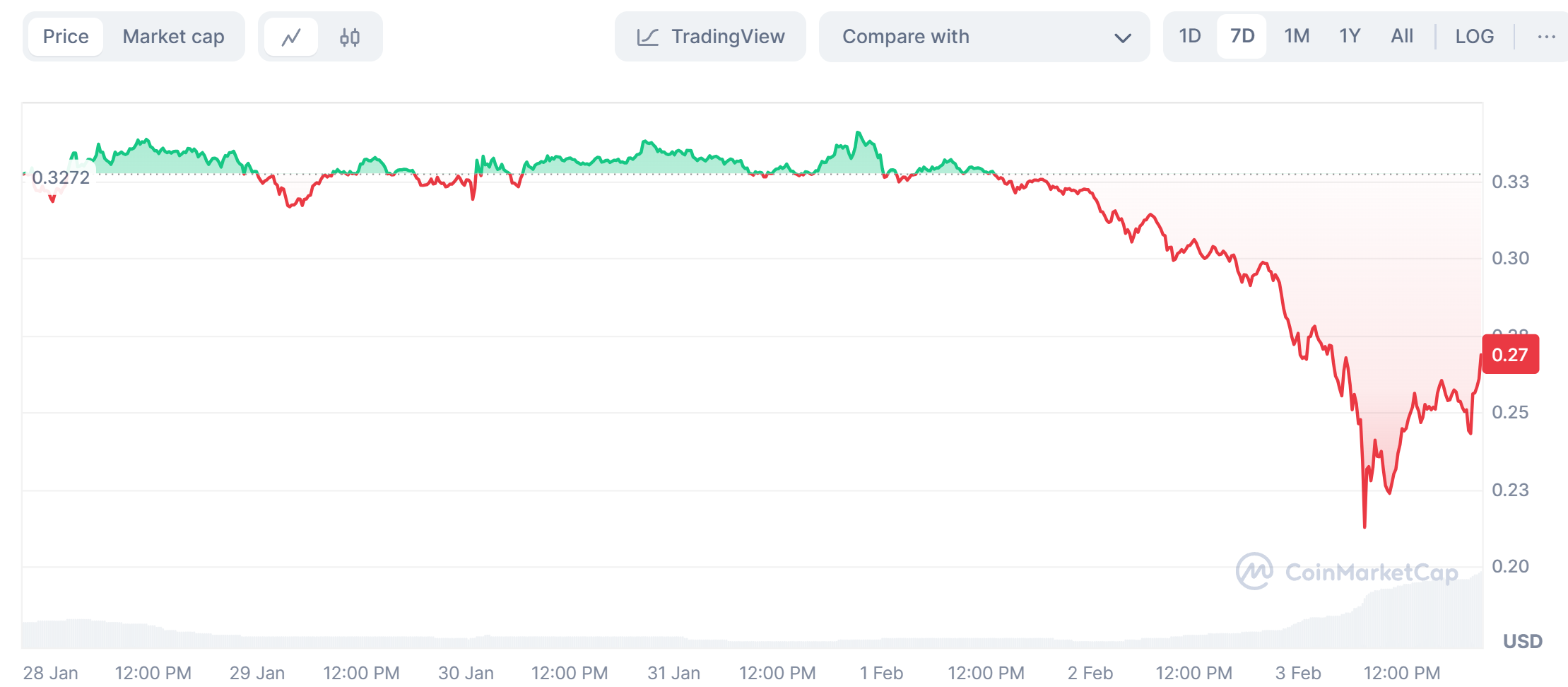Click the CoinMarketCap watermark logo
Screen dimensions: 1568x687
pos(1254,571)
